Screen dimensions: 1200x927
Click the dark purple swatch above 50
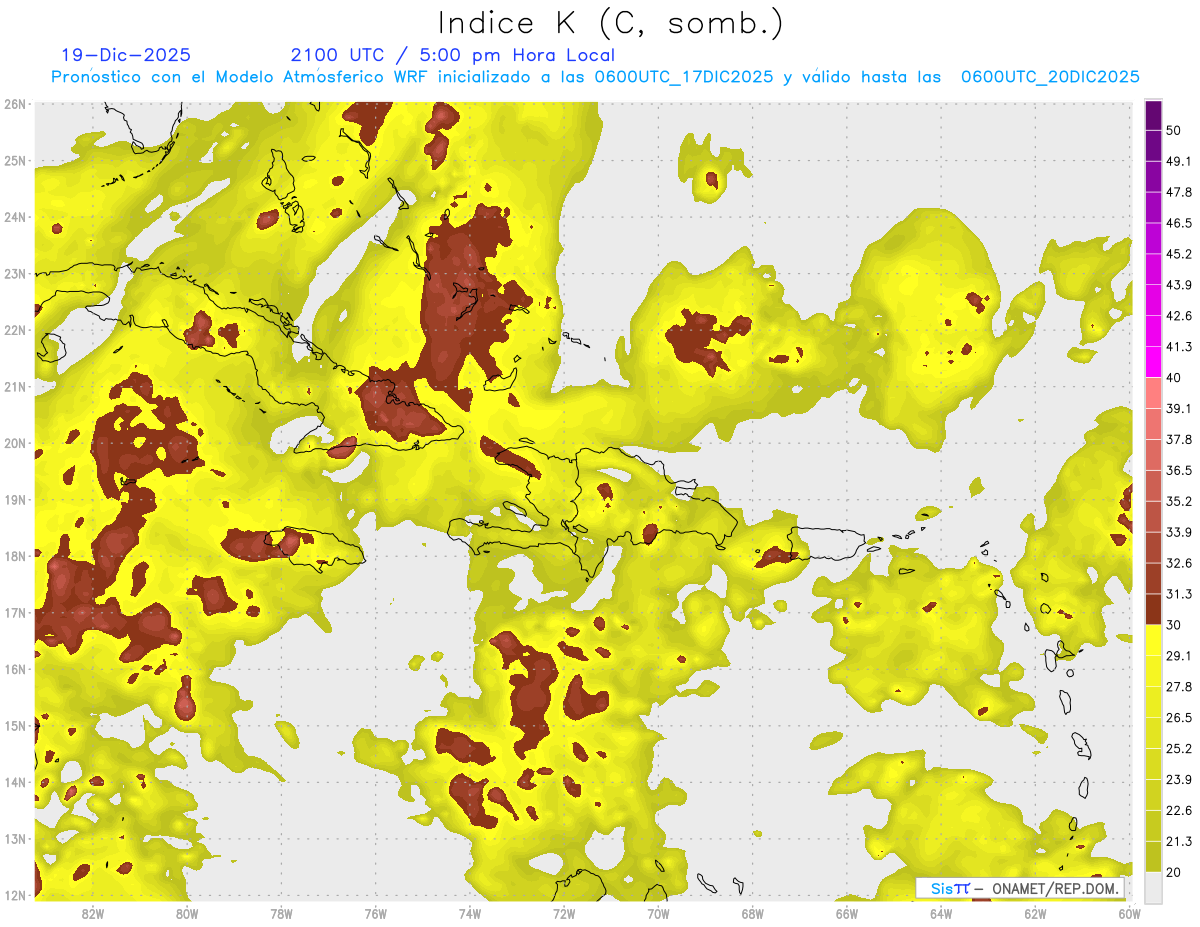pyautogui.click(x=1153, y=114)
